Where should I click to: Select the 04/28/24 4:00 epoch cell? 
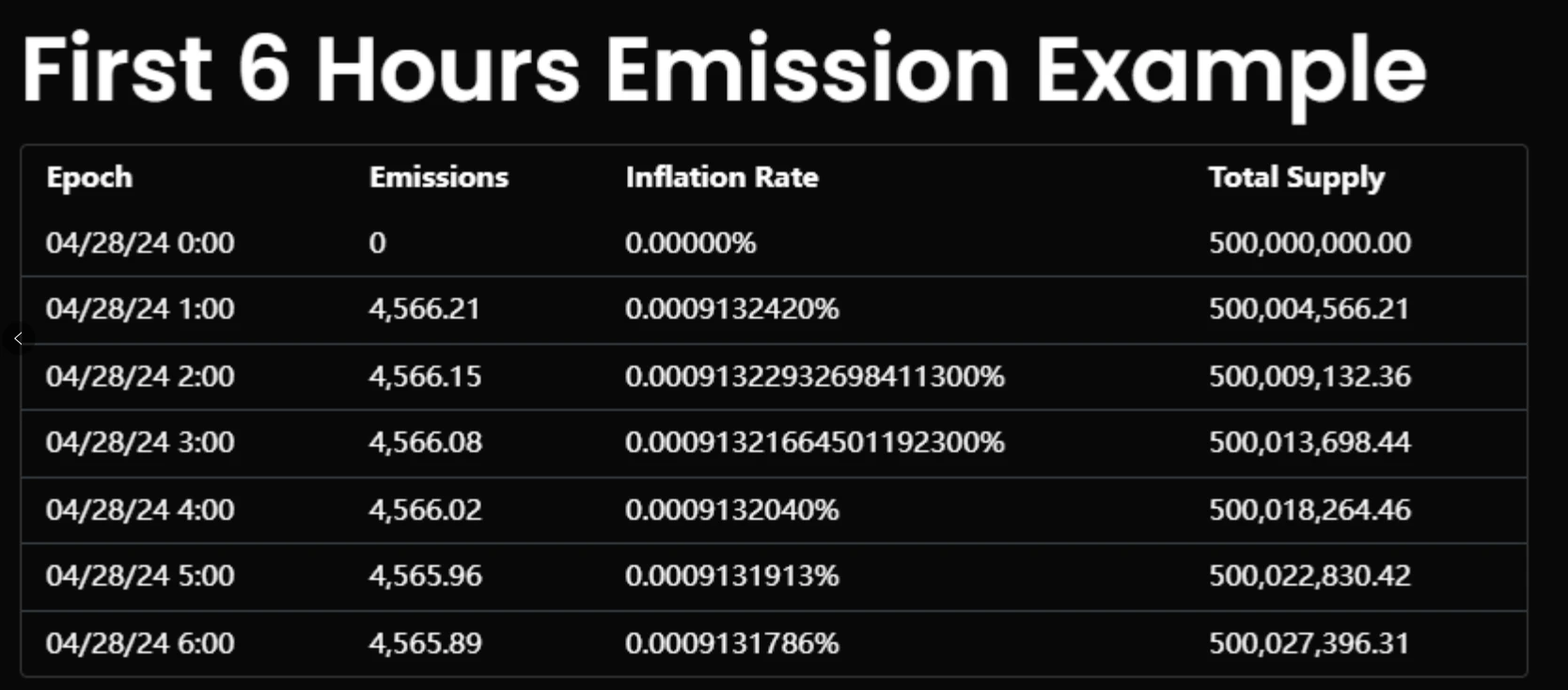[140, 510]
